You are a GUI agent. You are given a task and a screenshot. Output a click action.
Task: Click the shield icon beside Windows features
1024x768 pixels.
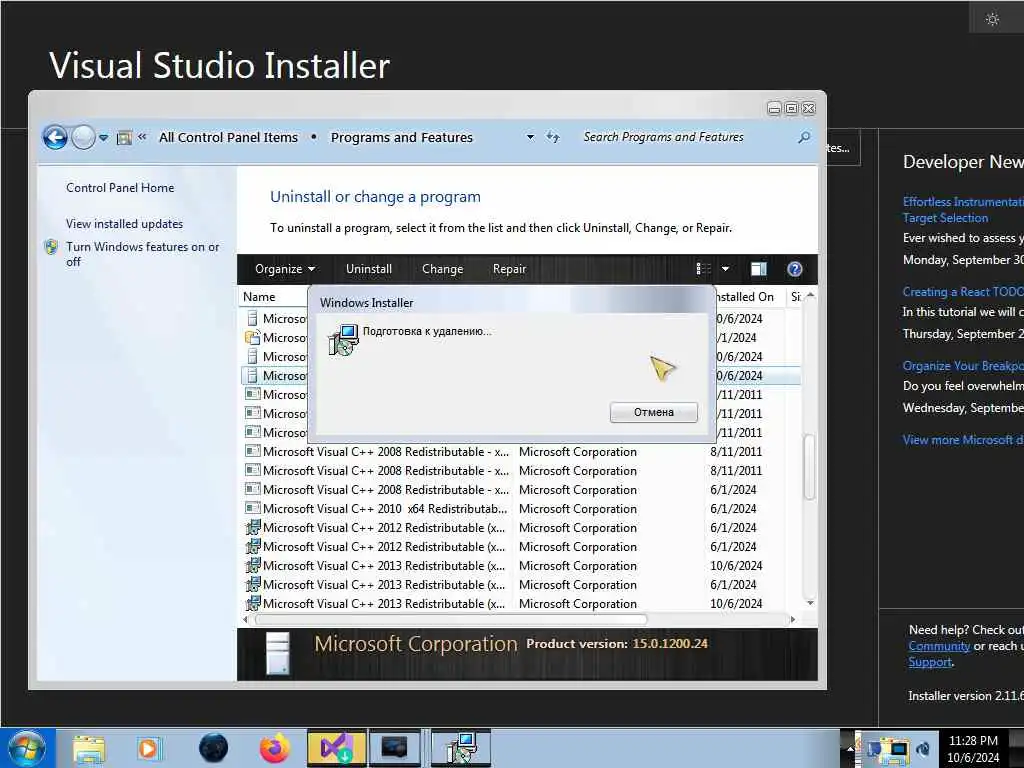click(51, 247)
